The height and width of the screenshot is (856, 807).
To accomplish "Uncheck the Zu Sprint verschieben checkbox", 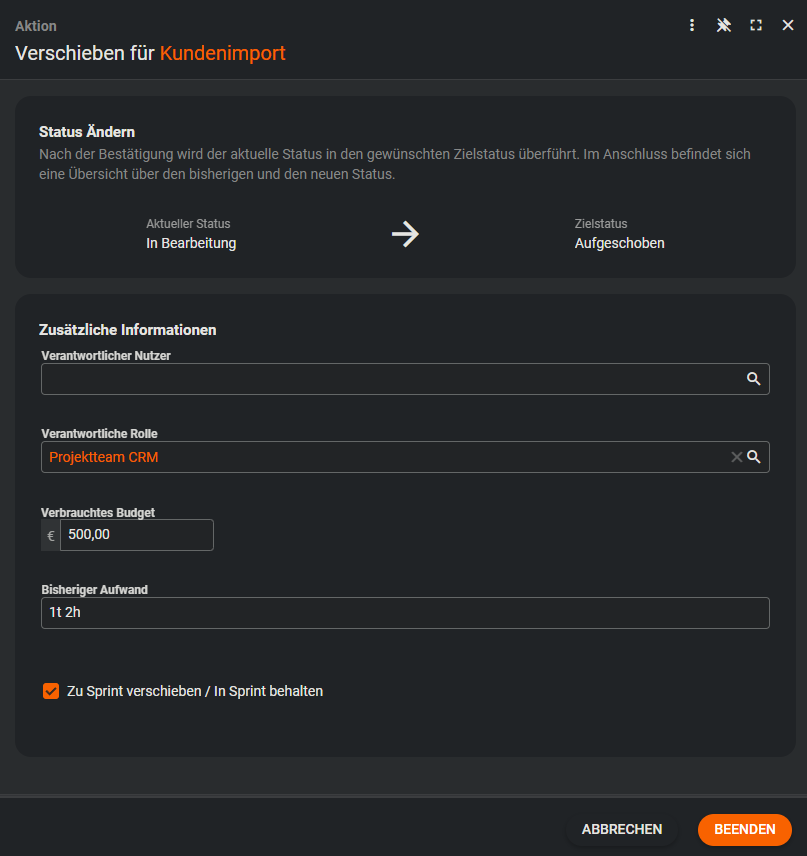I will point(51,691).
